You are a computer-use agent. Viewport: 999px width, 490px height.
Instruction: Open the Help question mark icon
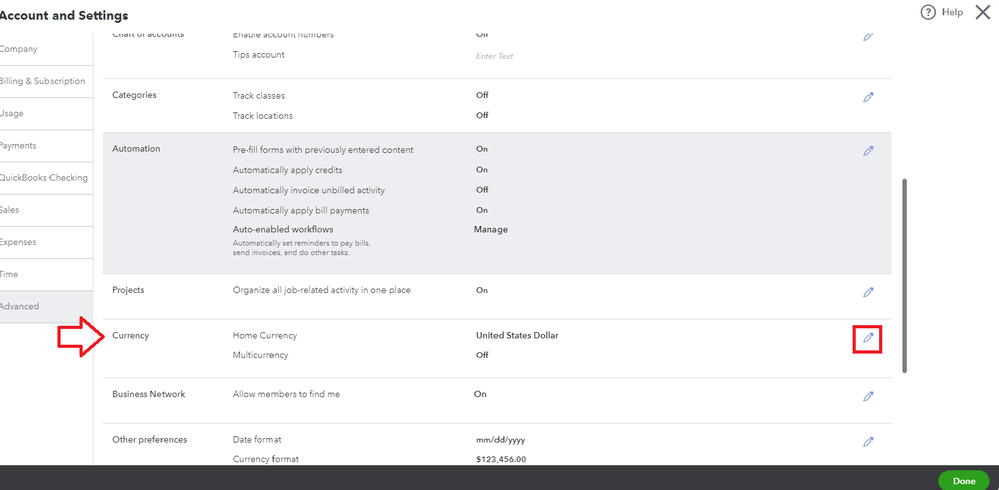pos(927,12)
